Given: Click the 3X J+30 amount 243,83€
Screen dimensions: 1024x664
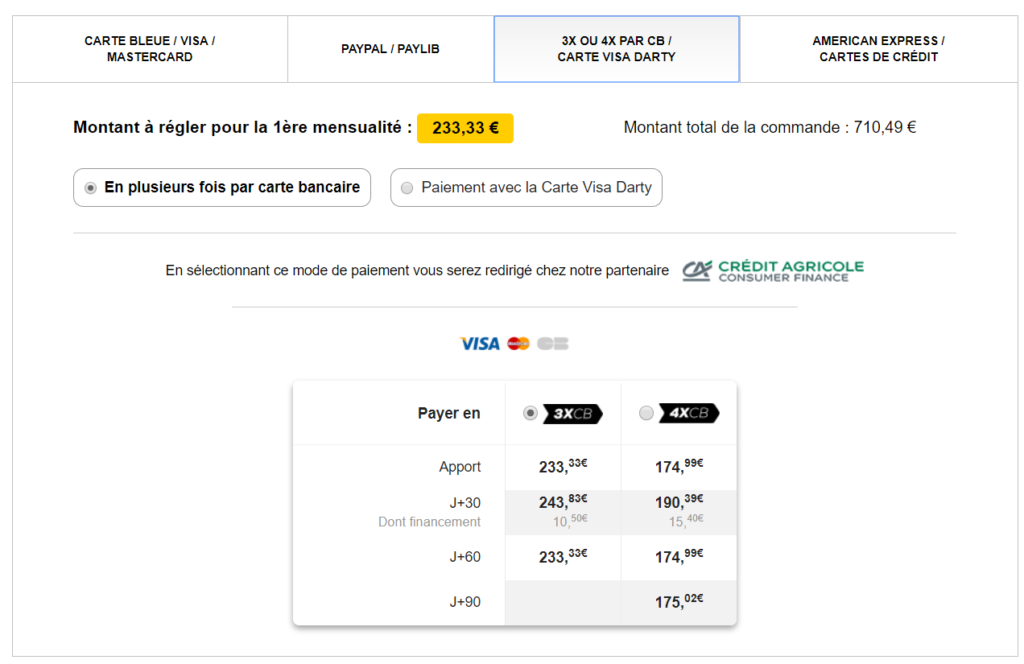Looking at the screenshot, I should 563,502.
